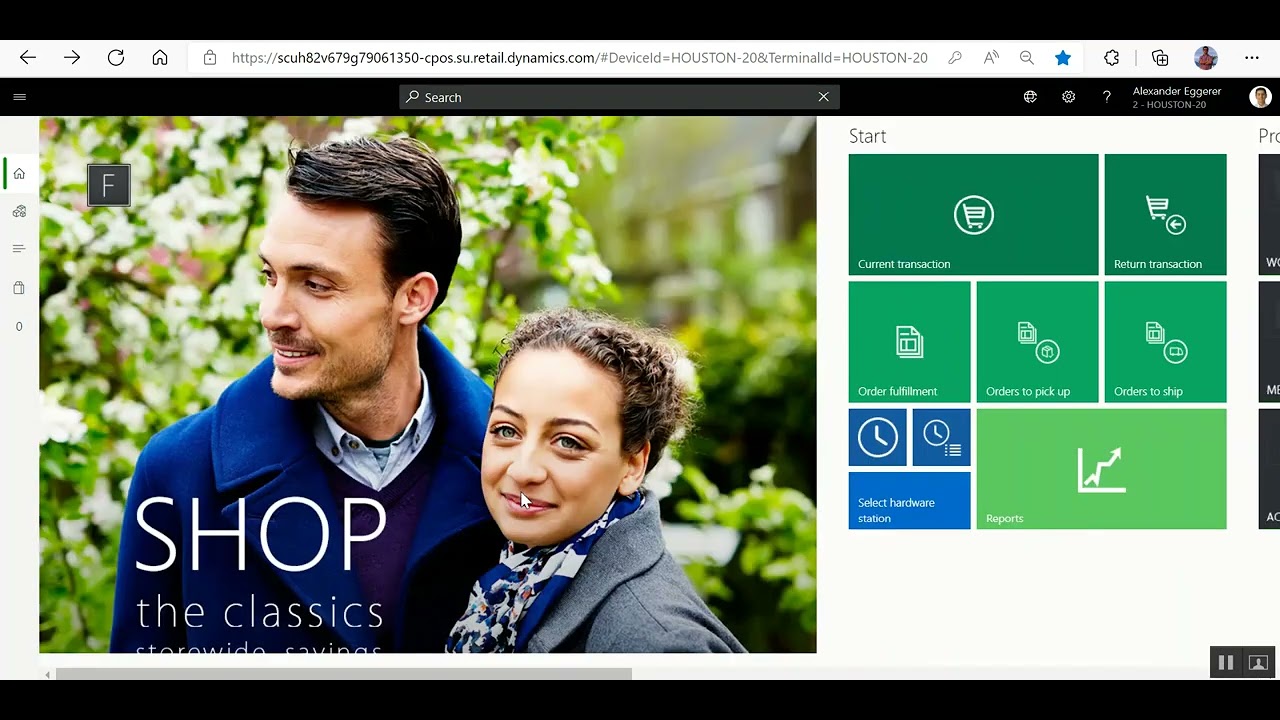Click the time clock list tile

point(941,437)
